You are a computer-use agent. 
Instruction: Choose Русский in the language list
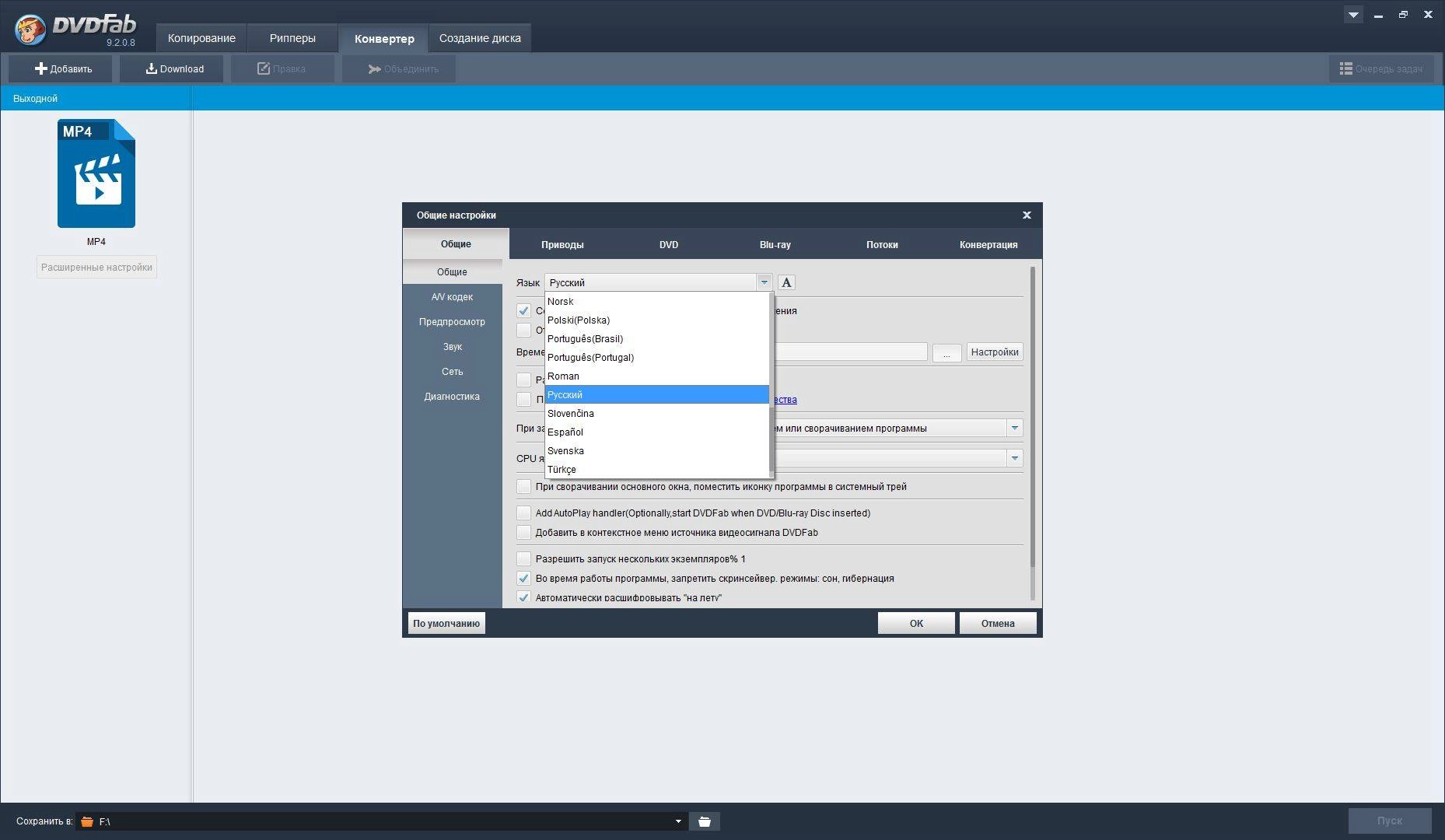pos(656,394)
